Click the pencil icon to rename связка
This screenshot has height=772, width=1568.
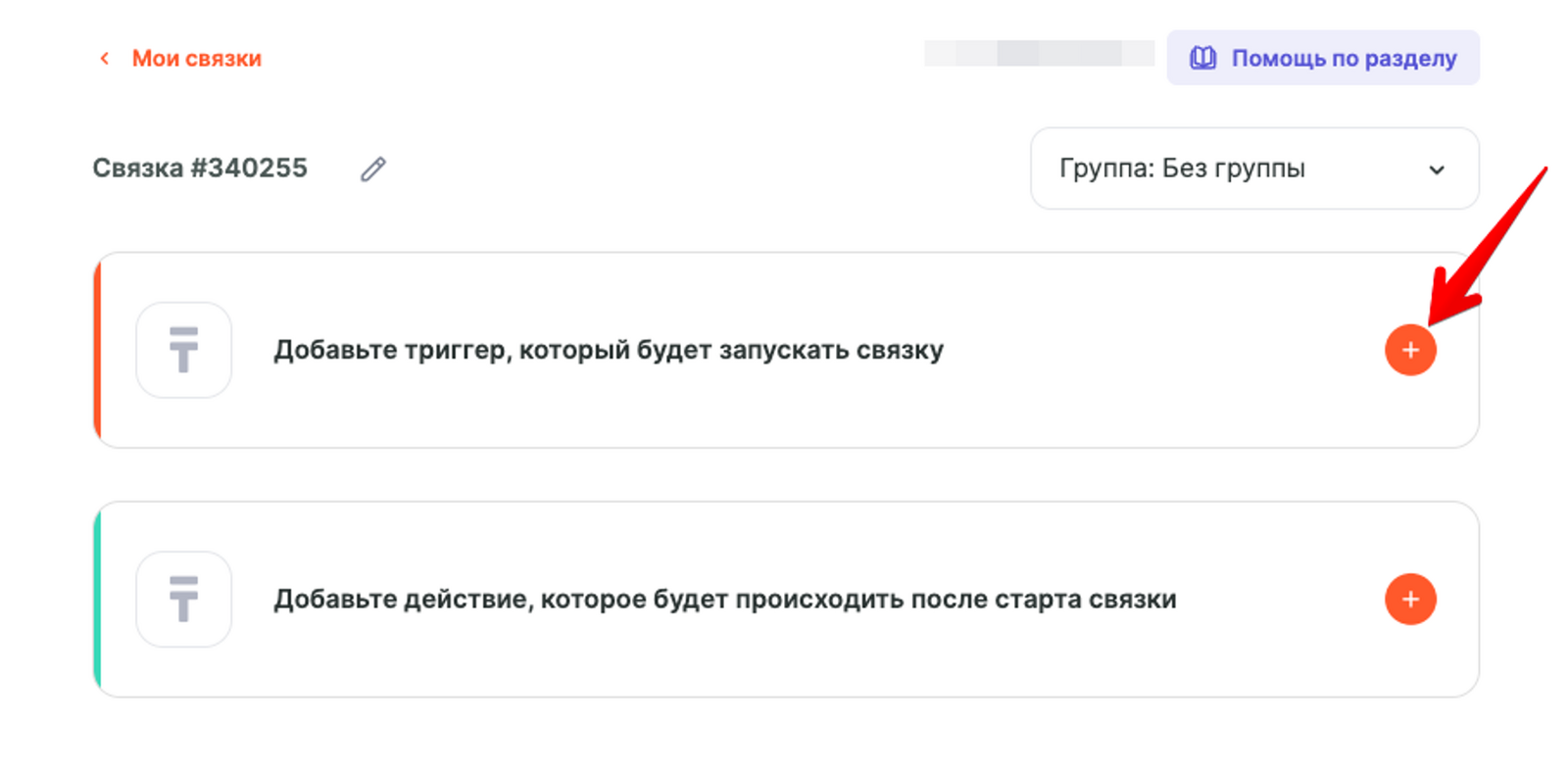(x=373, y=169)
